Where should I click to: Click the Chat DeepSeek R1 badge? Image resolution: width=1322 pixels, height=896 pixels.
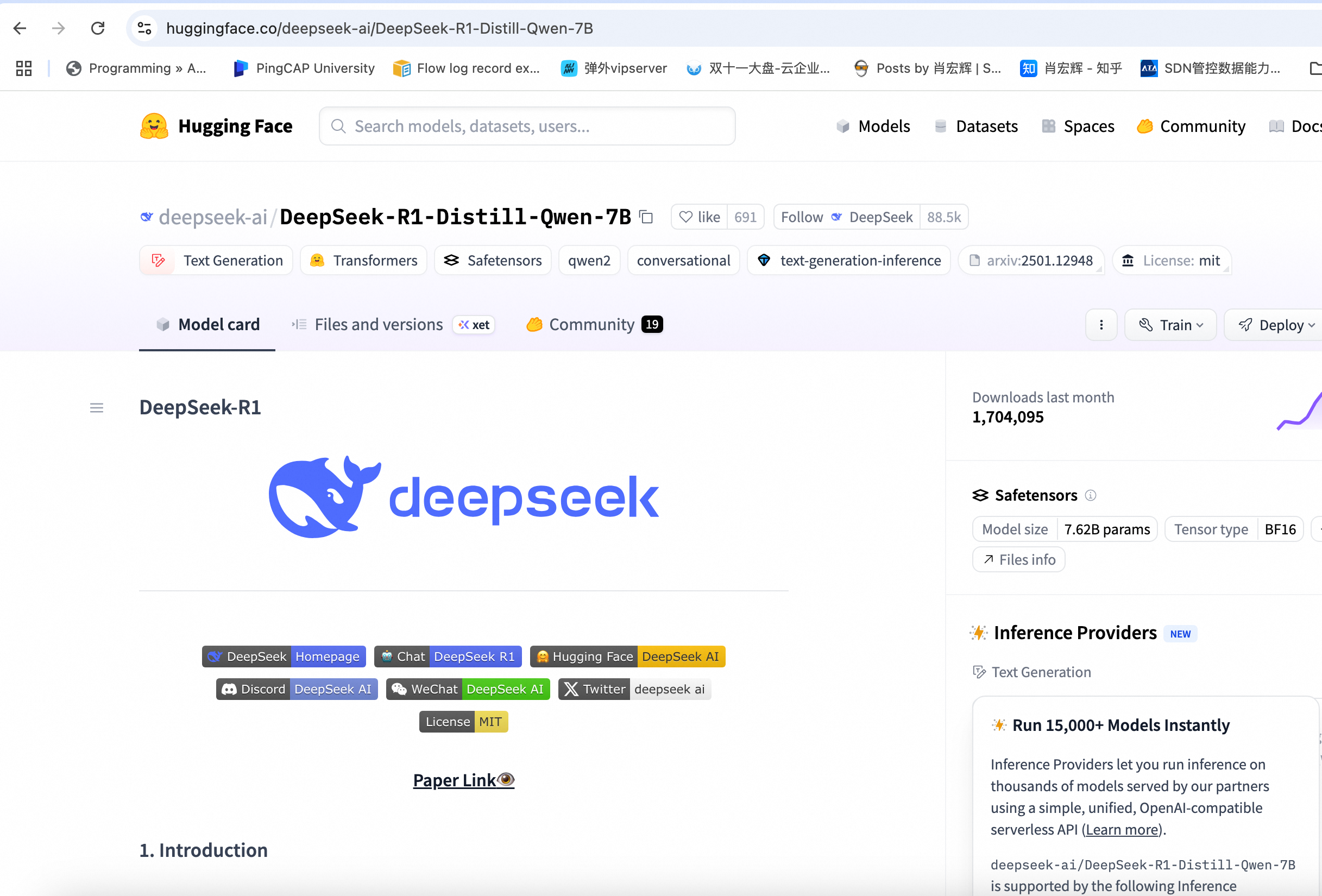(448, 656)
